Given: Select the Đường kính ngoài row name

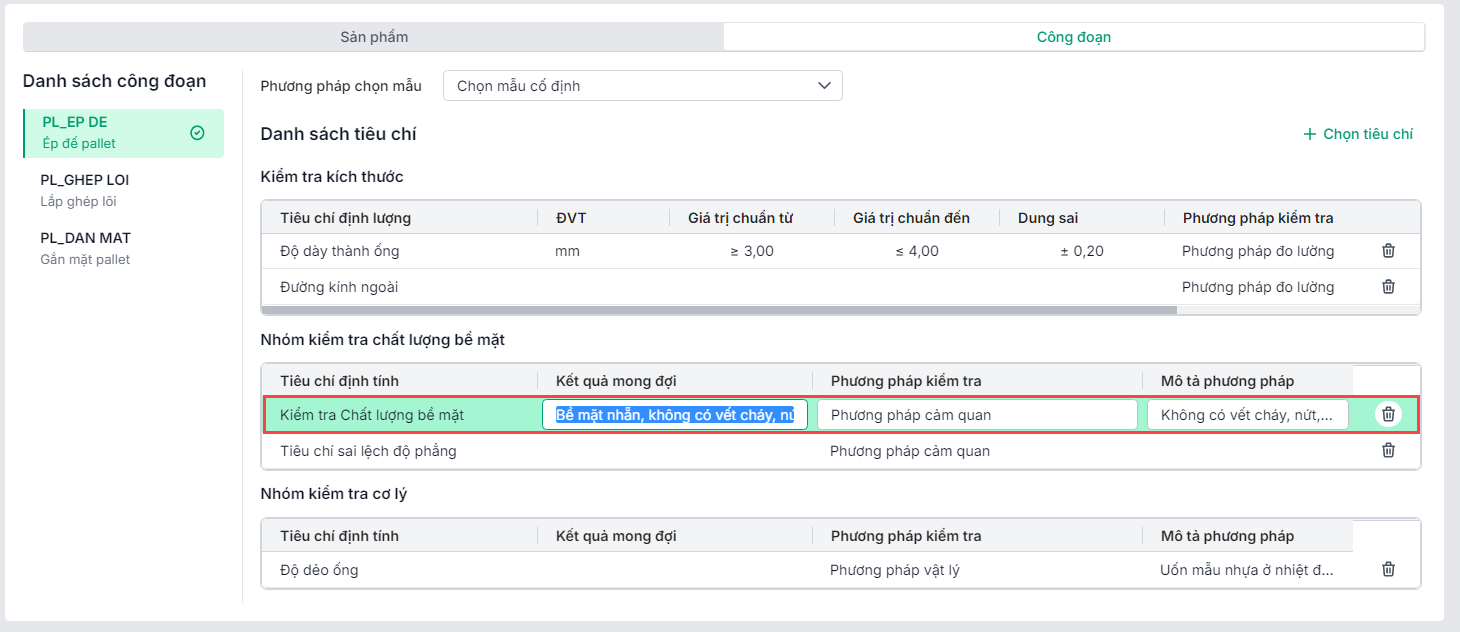Looking at the screenshot, I should click(x=339, y=287).
